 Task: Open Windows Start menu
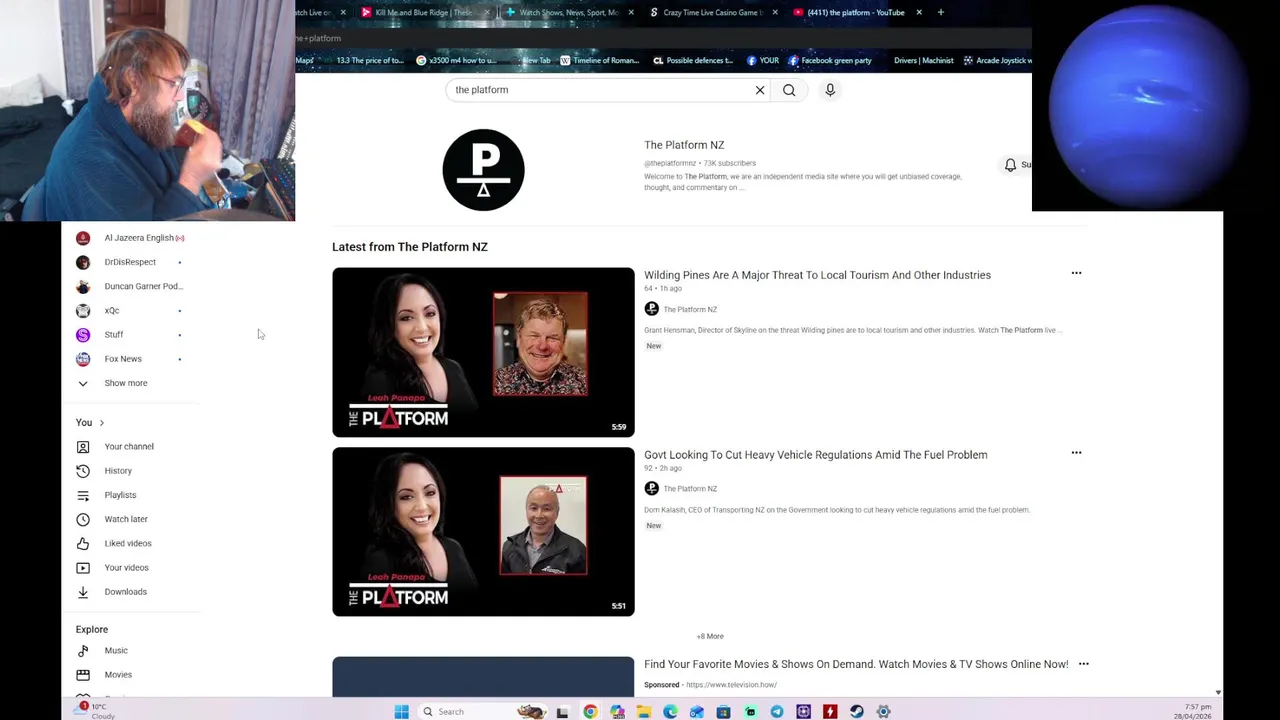click(x=401, y=712)
